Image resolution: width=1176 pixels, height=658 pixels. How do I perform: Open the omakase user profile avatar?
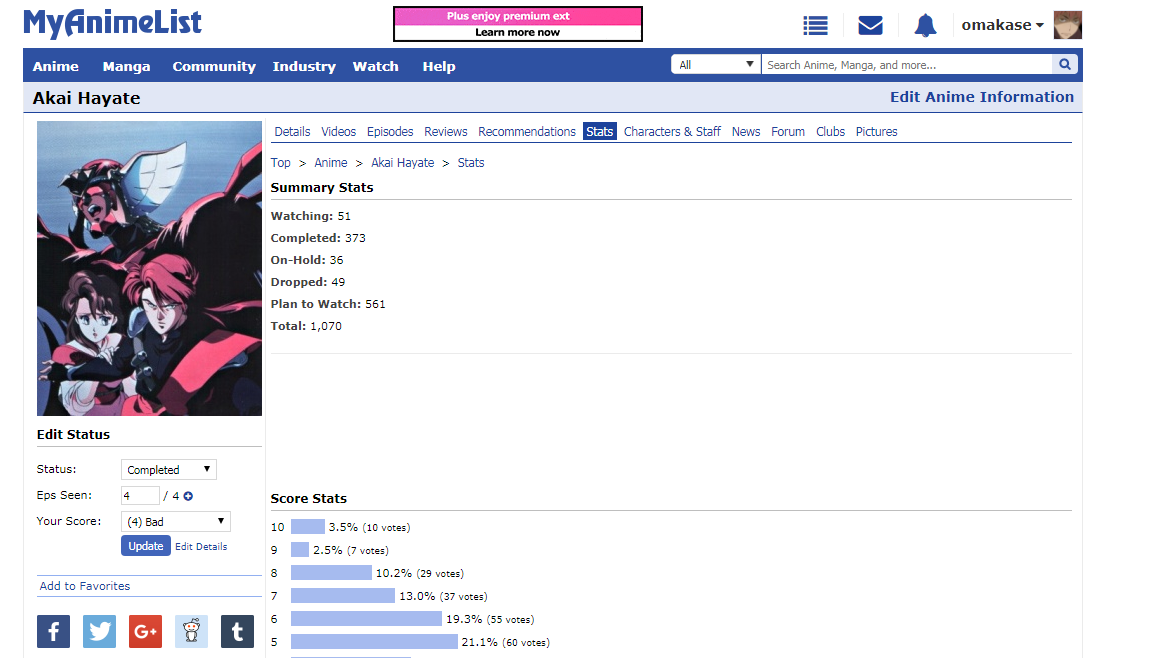[1067, 25]
